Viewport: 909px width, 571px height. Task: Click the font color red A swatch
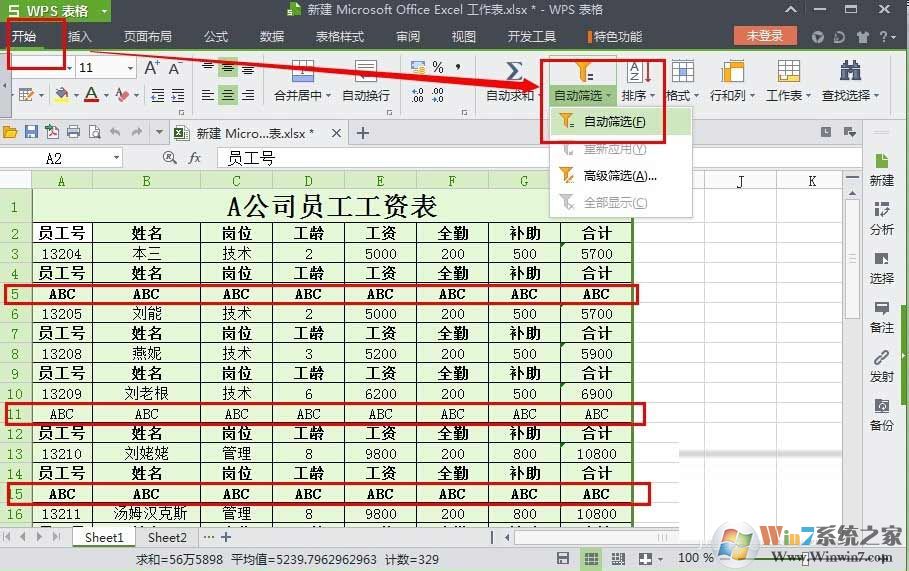click(x=92, y=96)
